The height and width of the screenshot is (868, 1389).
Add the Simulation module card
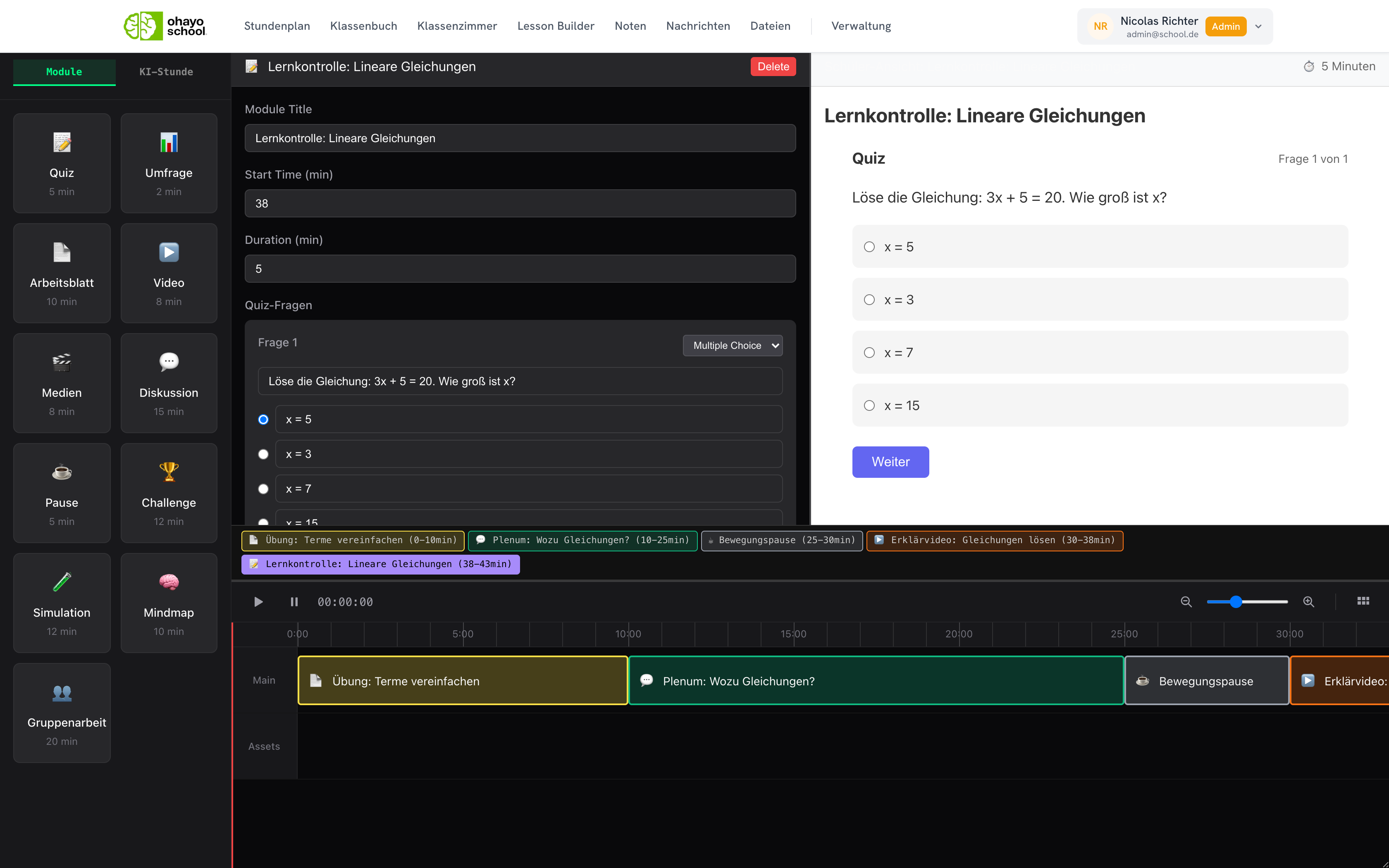tap(62, 603)
